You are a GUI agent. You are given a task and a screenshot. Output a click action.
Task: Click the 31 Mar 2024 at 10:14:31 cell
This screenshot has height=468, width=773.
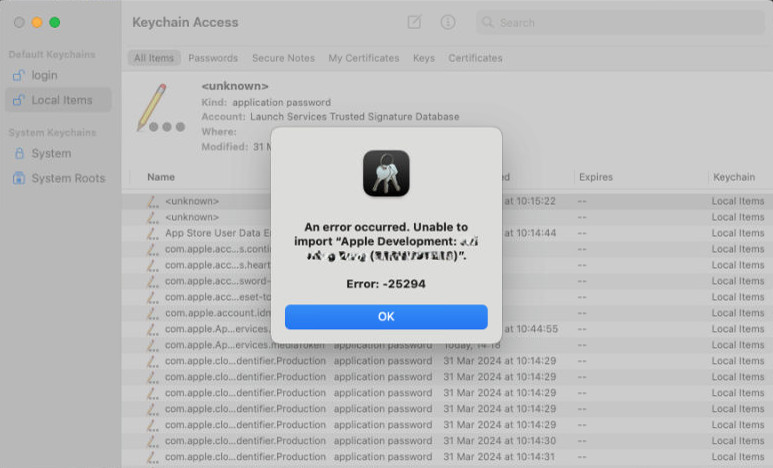pos(499,457)
